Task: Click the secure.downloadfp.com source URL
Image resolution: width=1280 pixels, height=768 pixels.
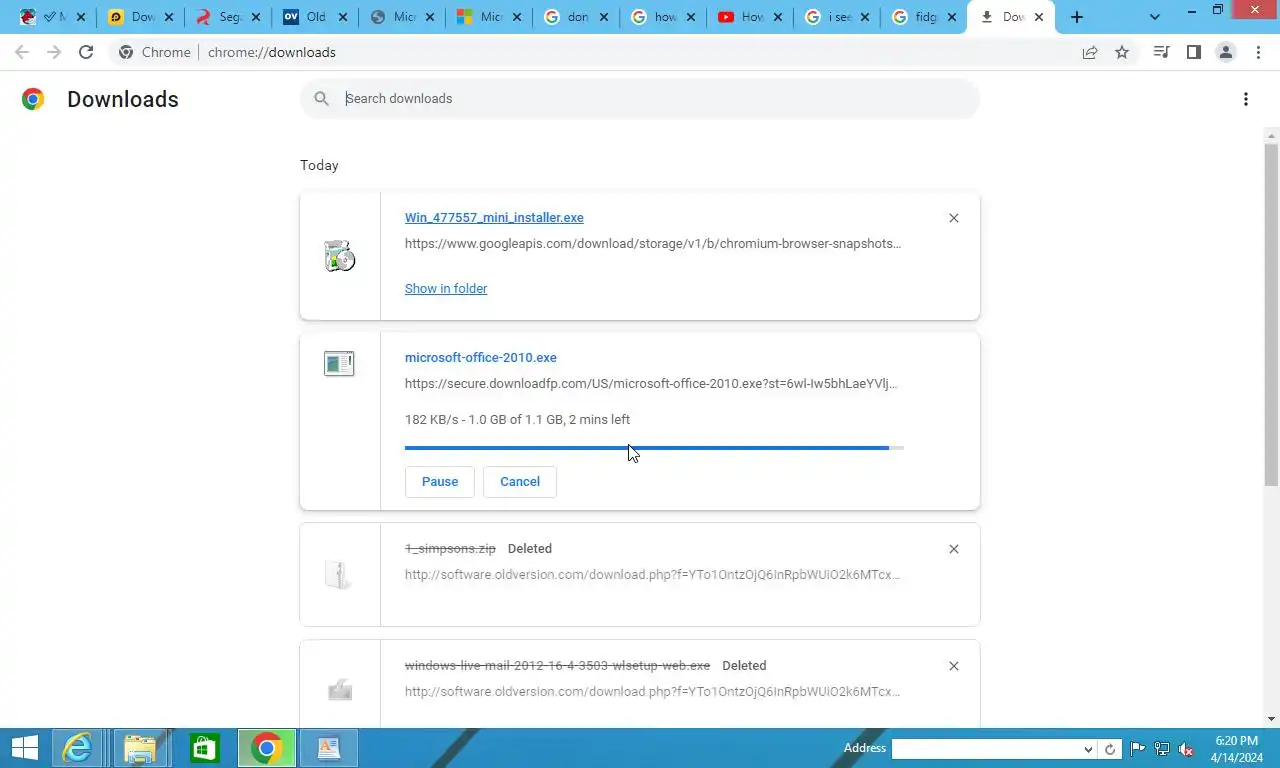Action: 651,384
